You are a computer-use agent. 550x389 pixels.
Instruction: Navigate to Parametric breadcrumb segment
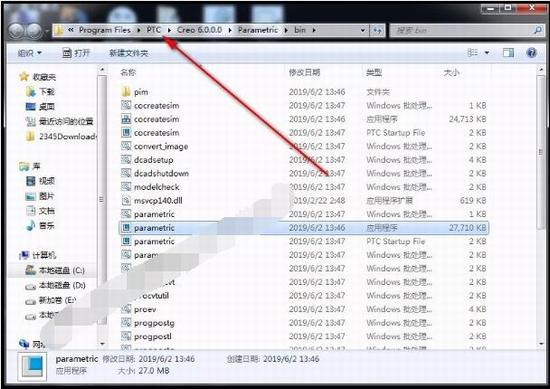point(258,30)
